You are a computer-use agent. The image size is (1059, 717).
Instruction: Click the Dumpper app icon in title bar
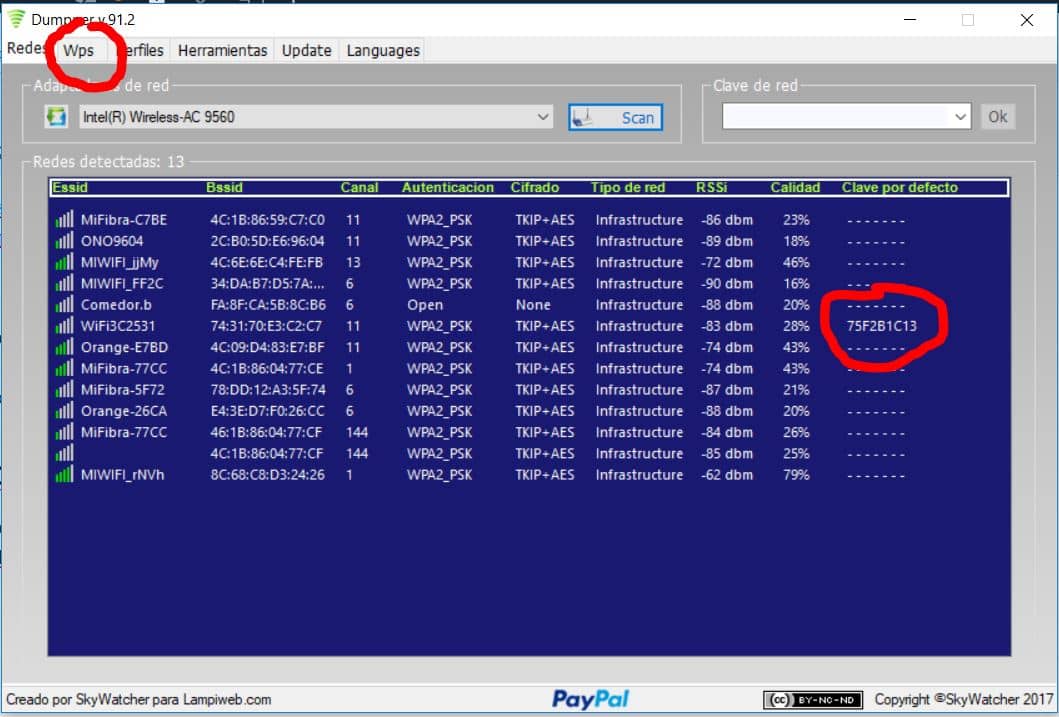tap(16, 19)
